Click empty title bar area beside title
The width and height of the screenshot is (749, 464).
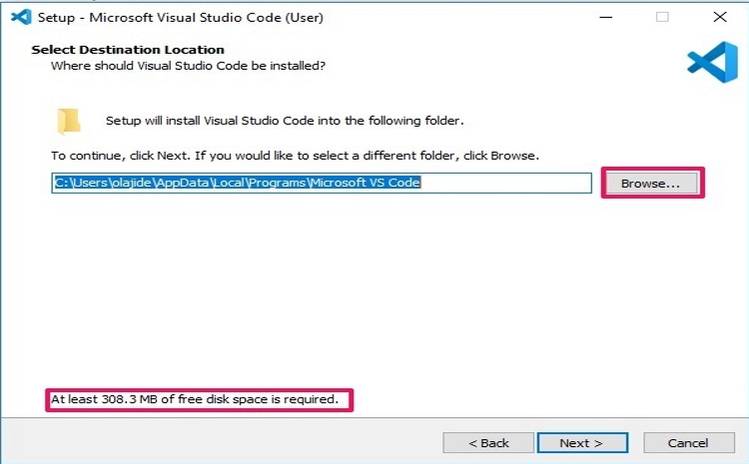coord(450,18)
